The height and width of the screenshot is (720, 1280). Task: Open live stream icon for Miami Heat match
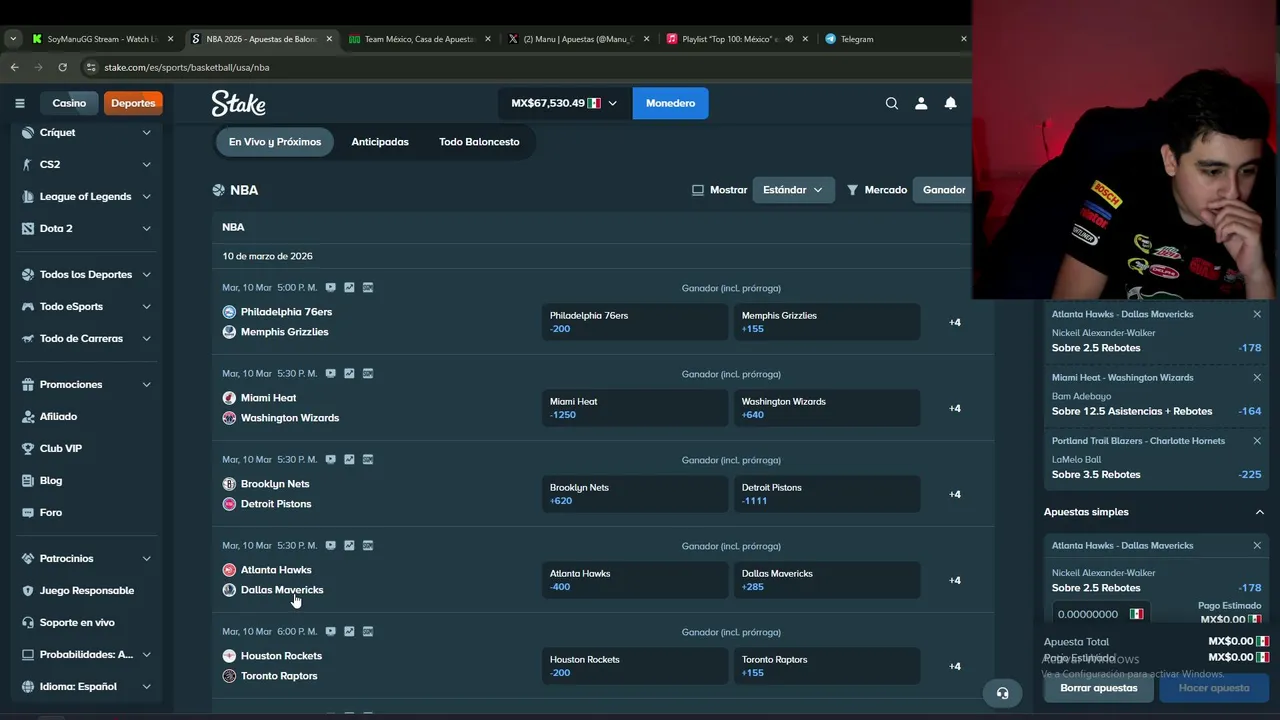[330, 374]
